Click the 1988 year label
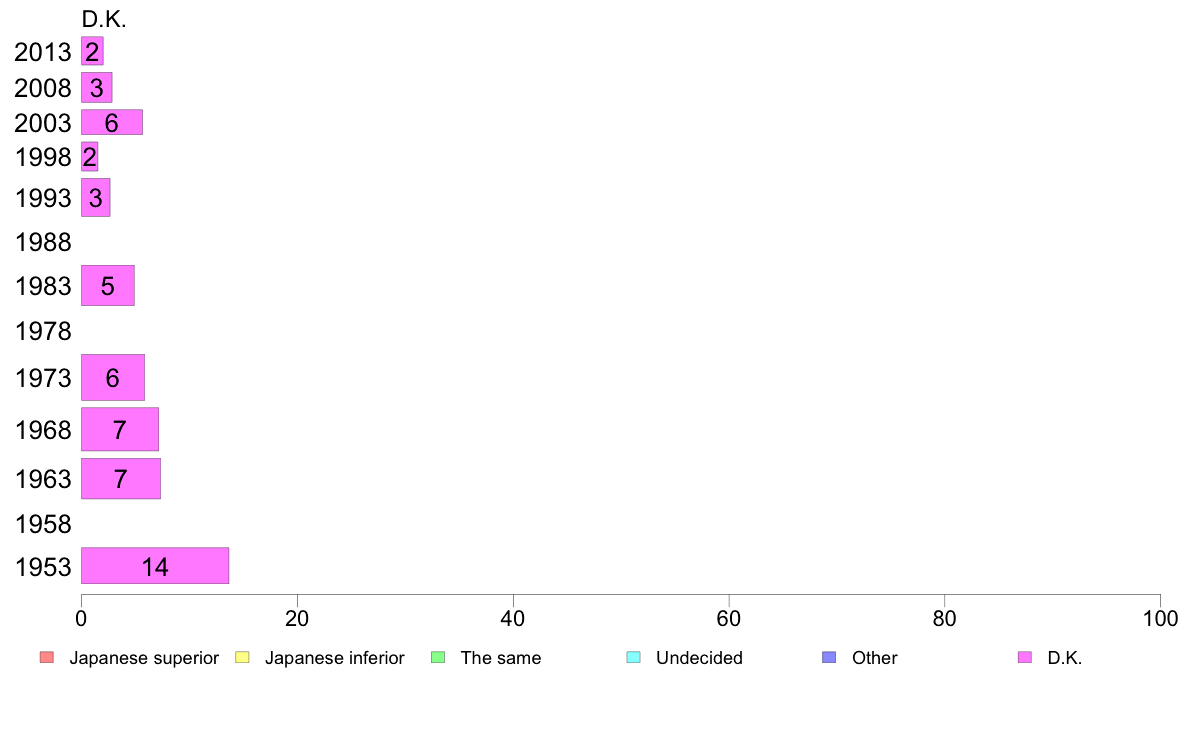 coord(43,243)
